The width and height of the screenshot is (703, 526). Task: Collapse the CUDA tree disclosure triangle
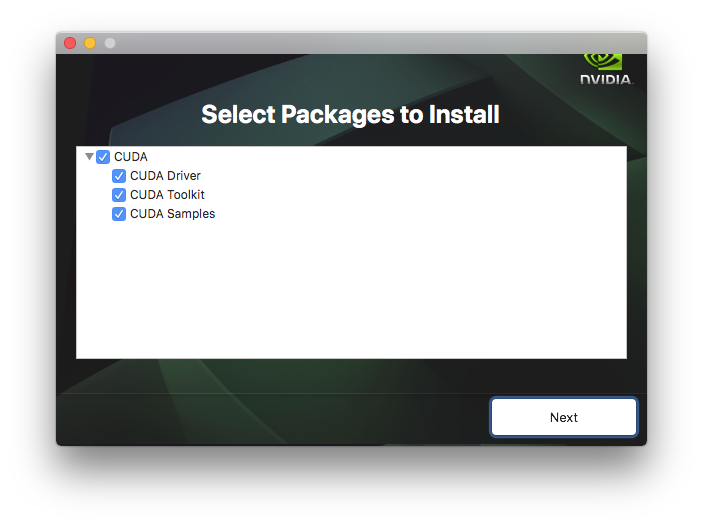coord(89,156)
